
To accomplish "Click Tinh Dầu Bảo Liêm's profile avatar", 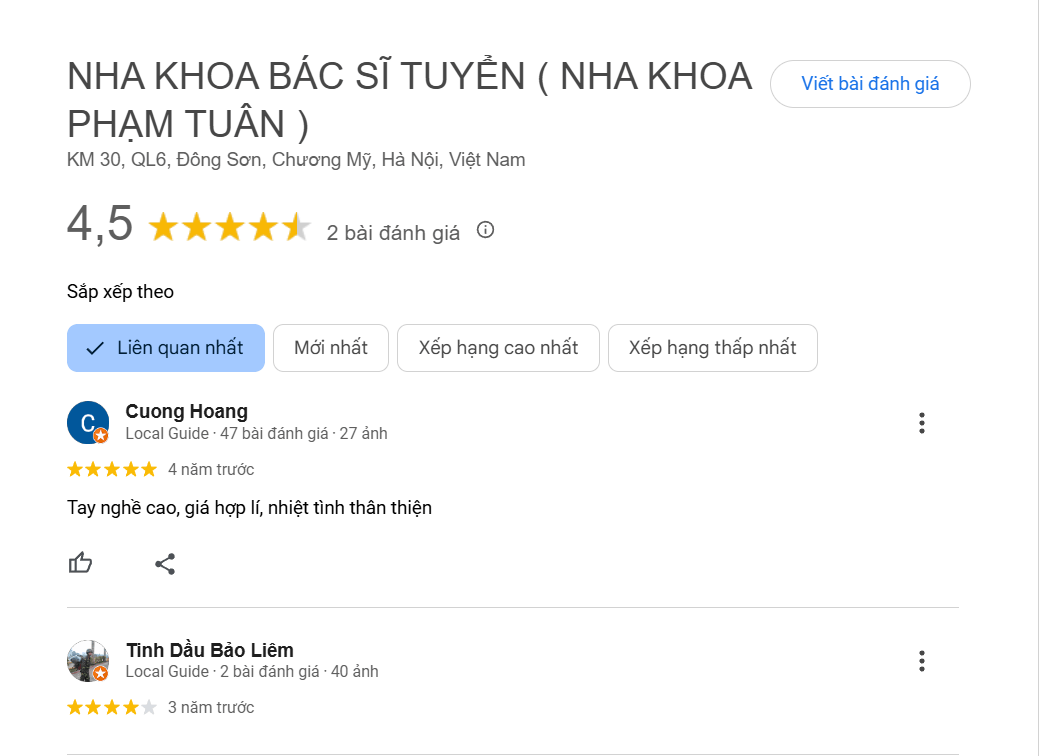I will pos(89,660).
